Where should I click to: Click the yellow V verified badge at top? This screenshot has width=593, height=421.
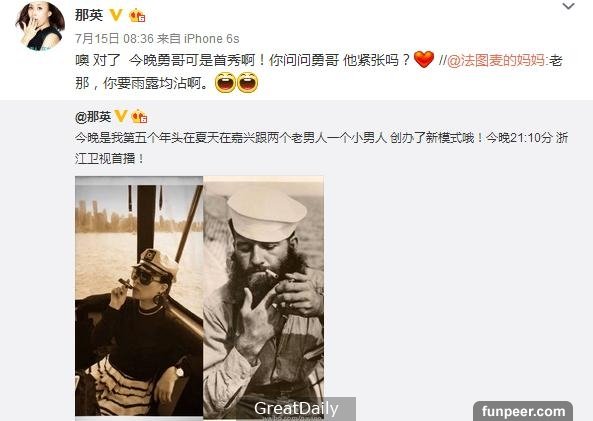click(116, 15)
